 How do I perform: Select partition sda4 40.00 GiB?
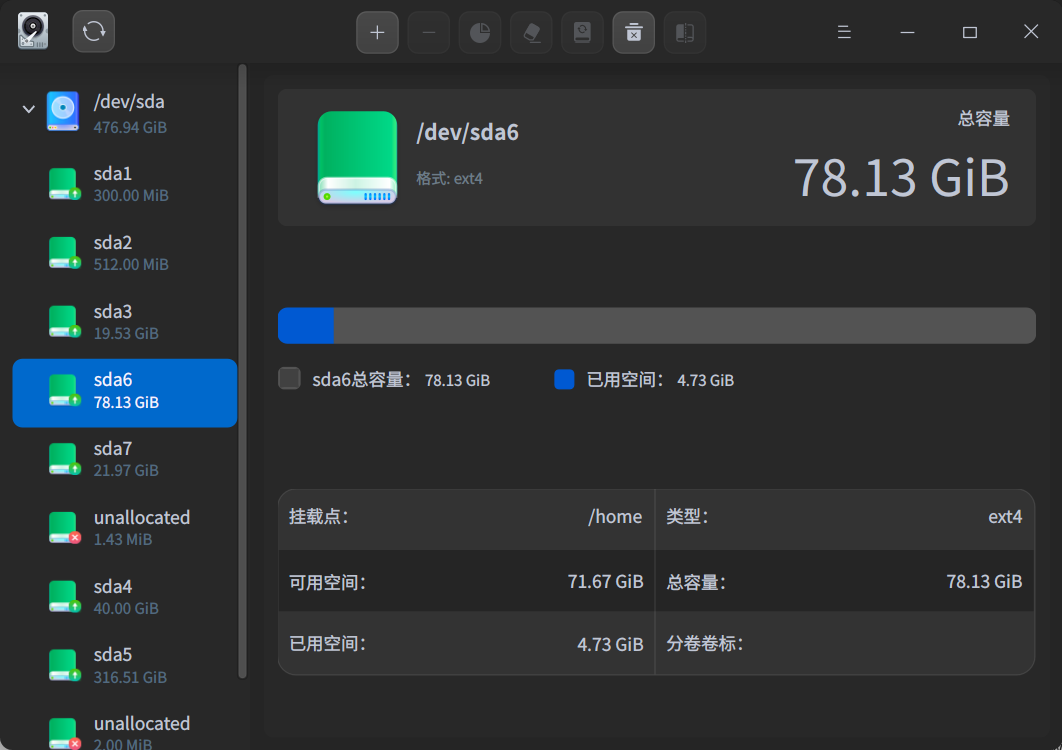tap(125, 597)
